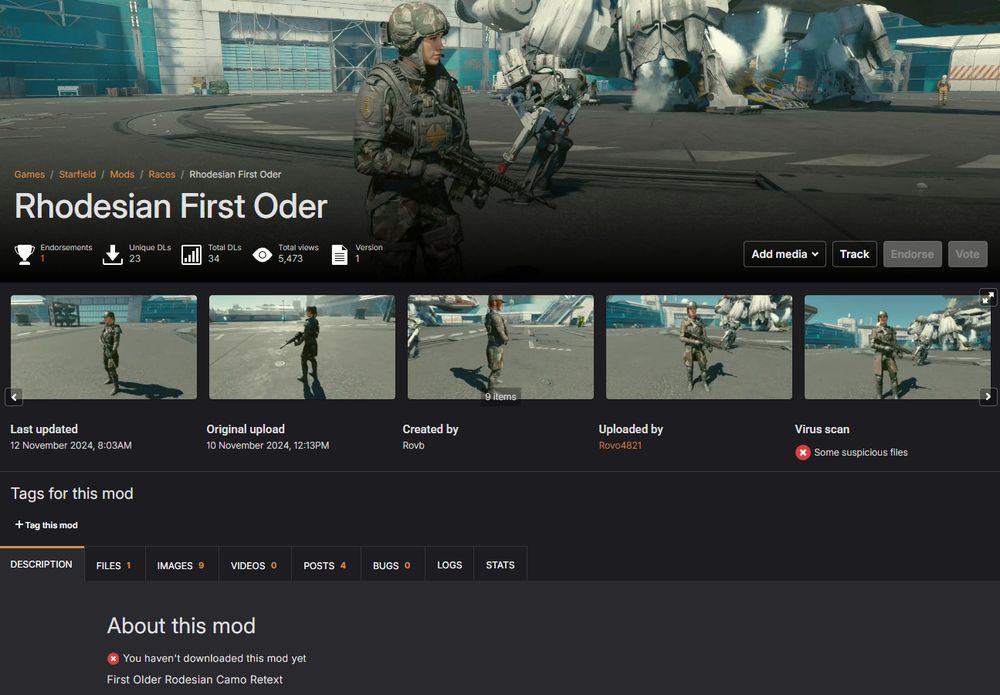This screenshot has width=1000, height=695.
Task: Switch to the FILES tab
Action: pyautogui.click(x=114, y=565)
